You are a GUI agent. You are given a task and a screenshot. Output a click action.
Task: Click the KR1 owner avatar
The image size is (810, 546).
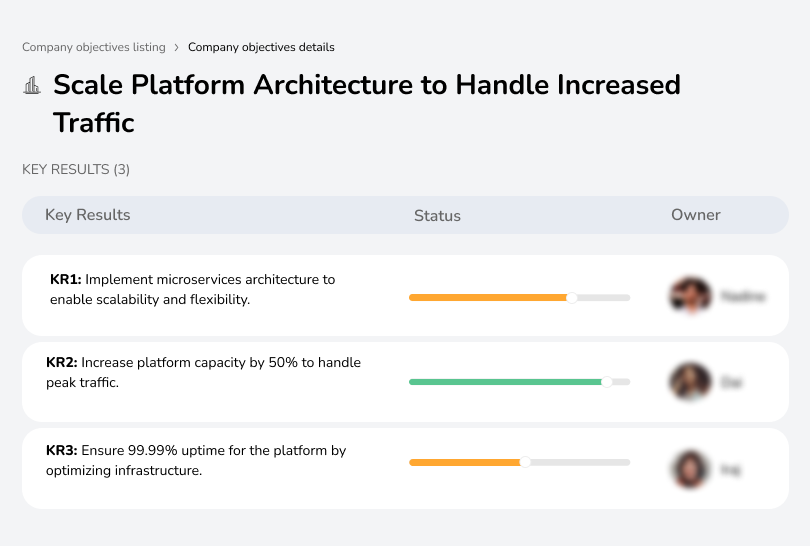tap(691, 296)
